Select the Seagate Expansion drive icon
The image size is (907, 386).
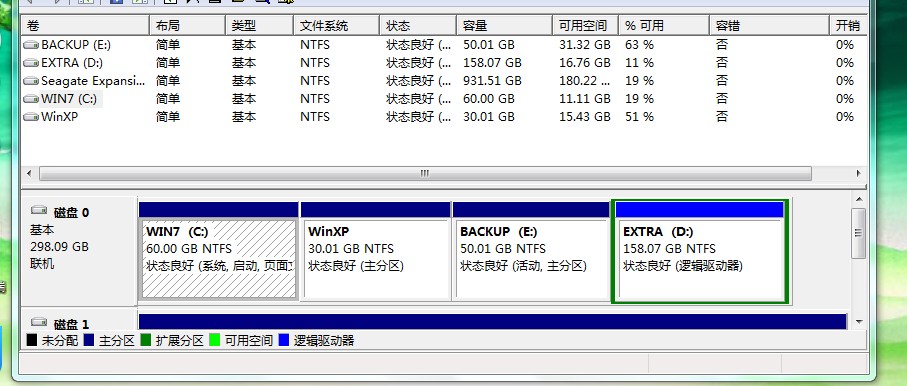pyautogui.click(x=31, y=80)
